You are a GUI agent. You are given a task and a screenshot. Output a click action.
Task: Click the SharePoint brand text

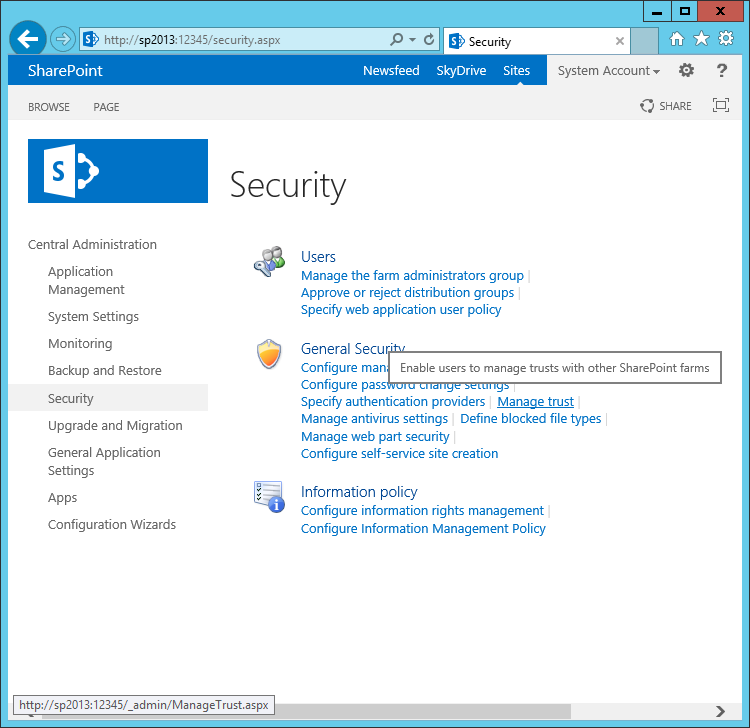point(65,70)
